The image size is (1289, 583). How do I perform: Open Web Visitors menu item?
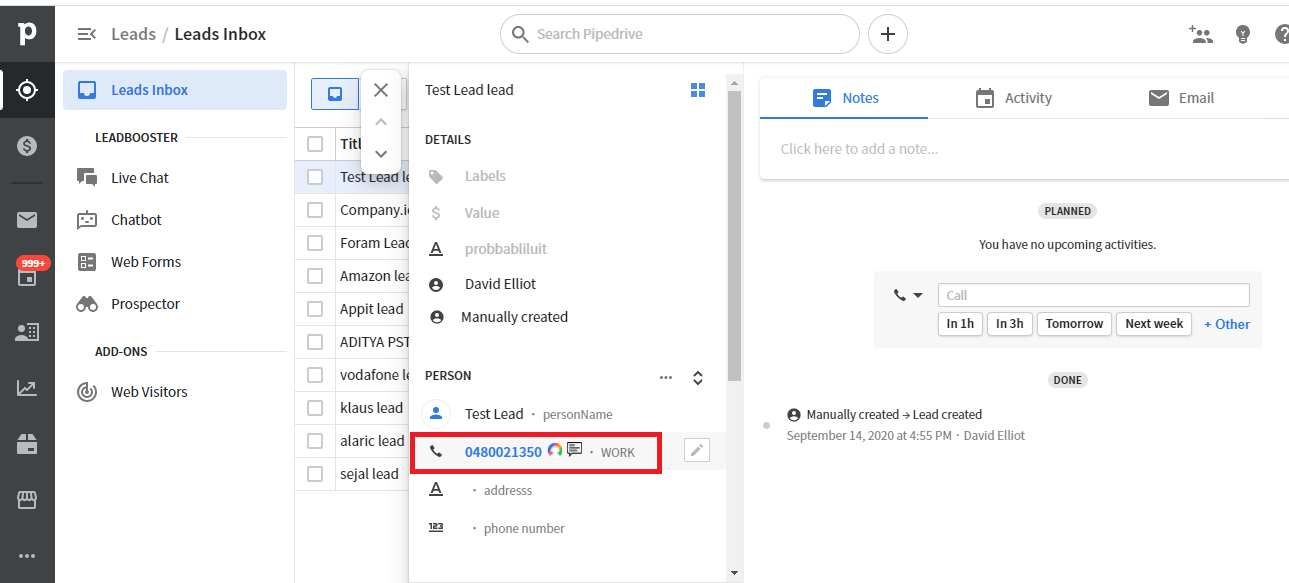pyautogui.click(x=149, y=392)
